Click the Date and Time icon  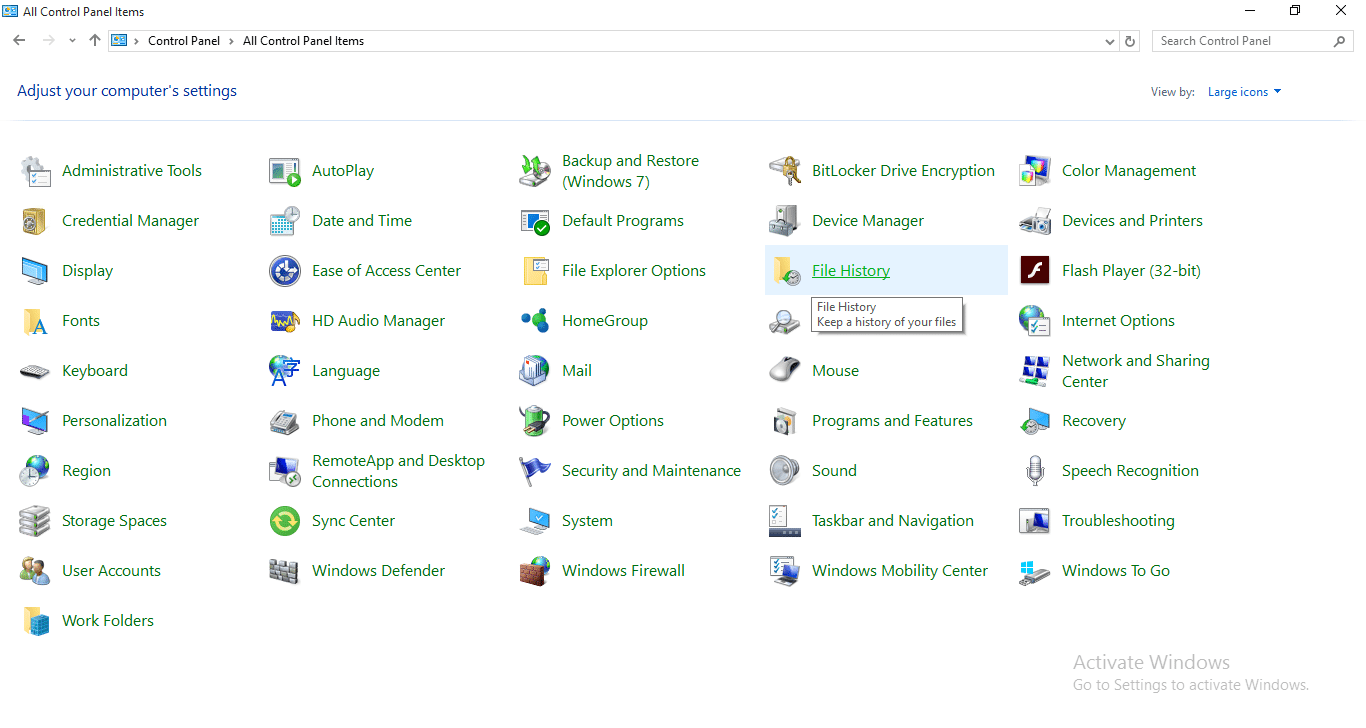285,221
